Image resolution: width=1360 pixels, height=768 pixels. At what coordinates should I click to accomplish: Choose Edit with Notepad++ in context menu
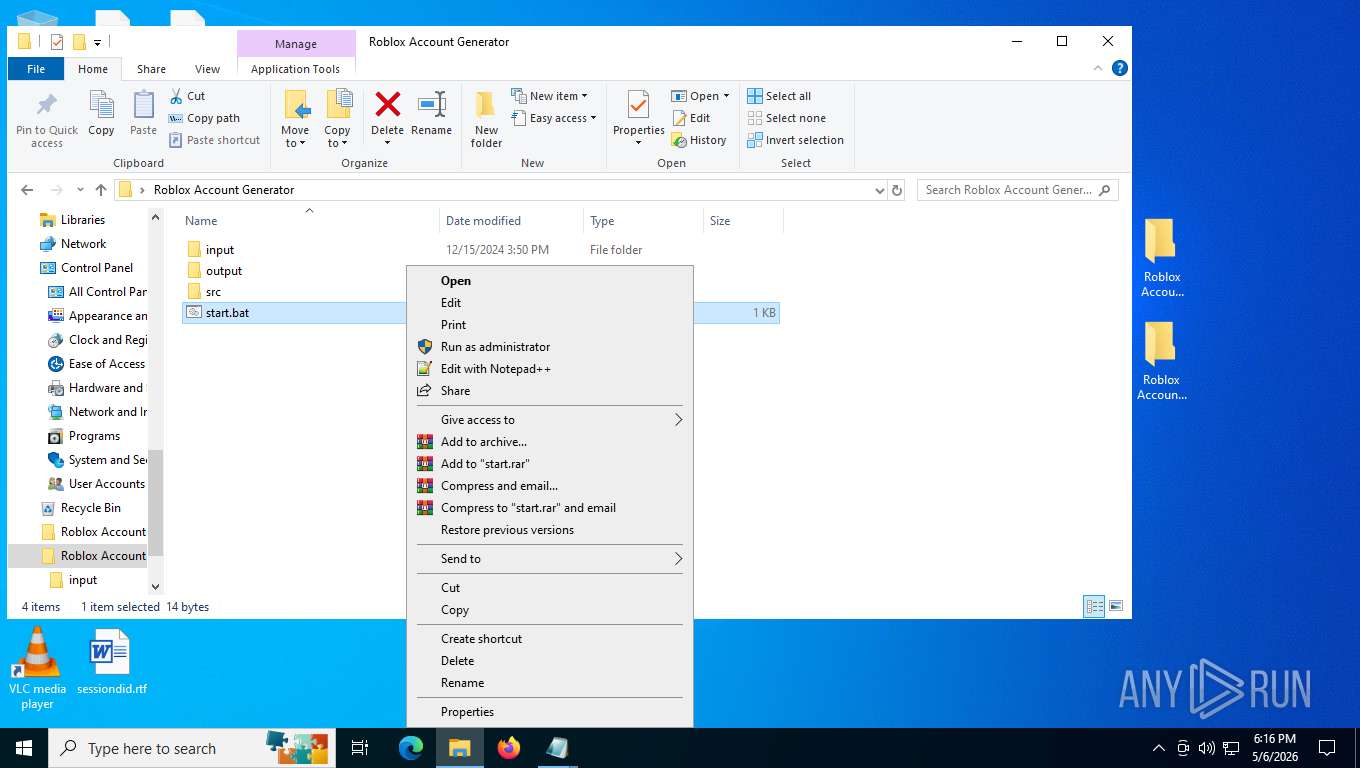(549, 369)
